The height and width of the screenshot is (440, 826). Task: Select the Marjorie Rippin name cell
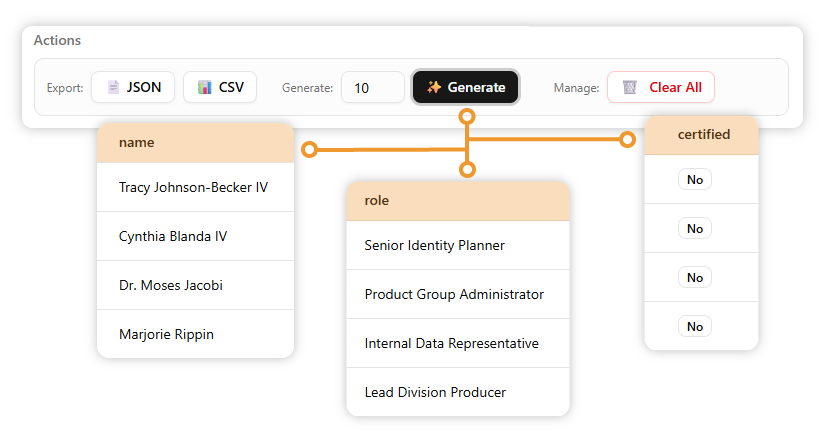pyautogui.click(x=166, y=334)
